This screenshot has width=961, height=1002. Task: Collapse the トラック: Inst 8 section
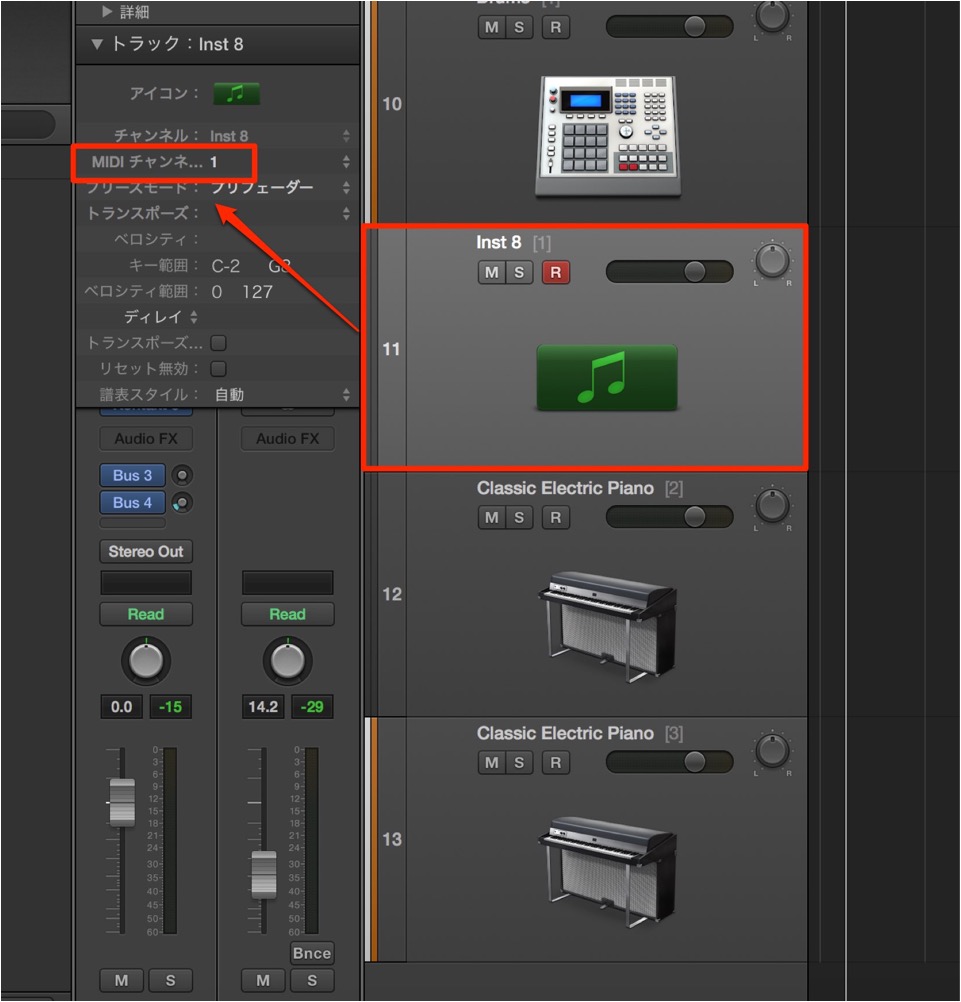[97, 44]
